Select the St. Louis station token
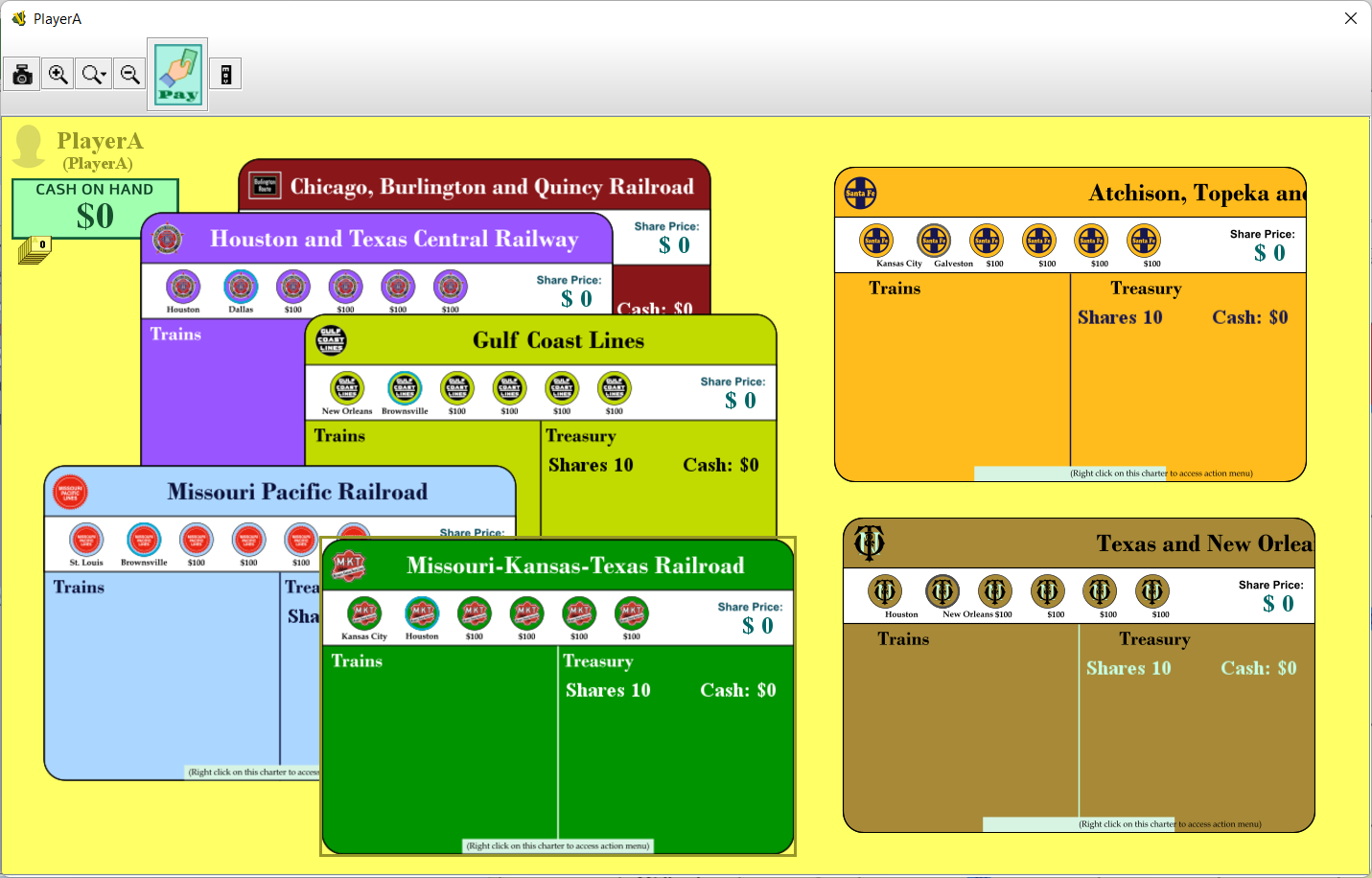1372x878 pixels. (x=86, y=540)
